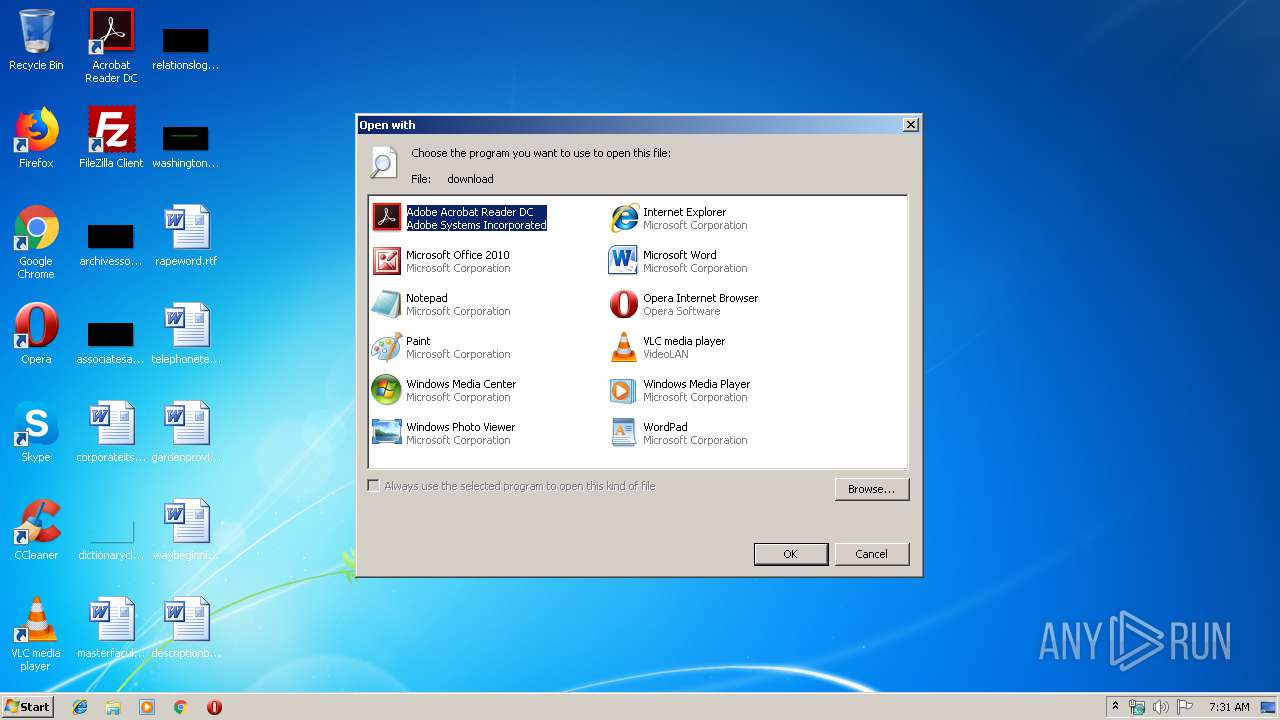Choose VLC media player icon in list

click(x=624, y=347)
